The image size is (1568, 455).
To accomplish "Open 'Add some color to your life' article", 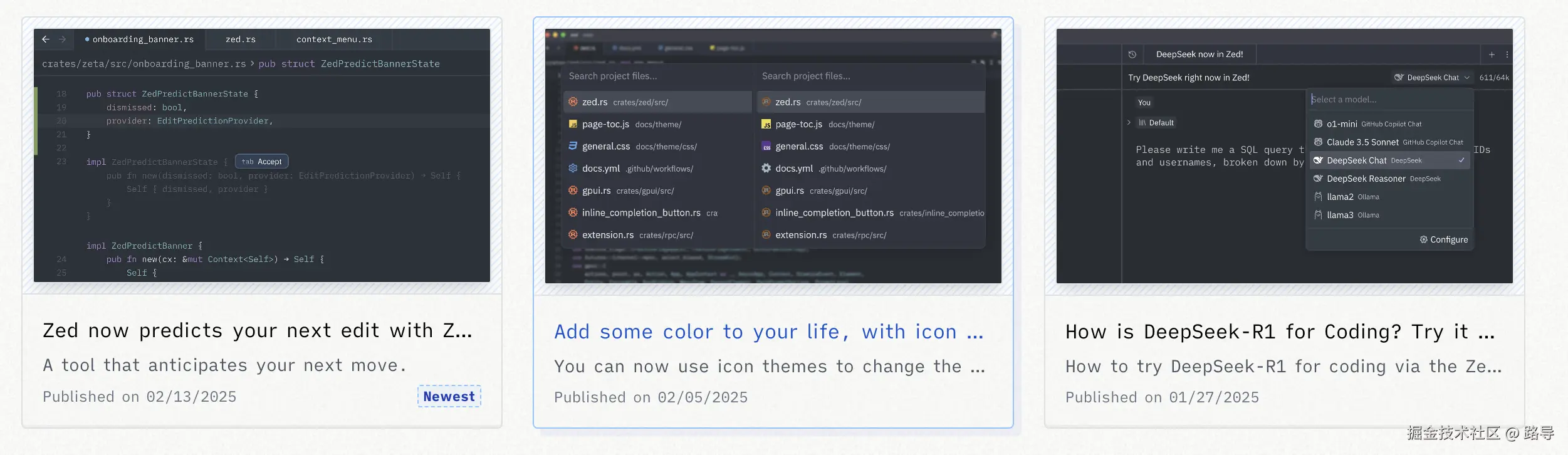I will [768, 332].
